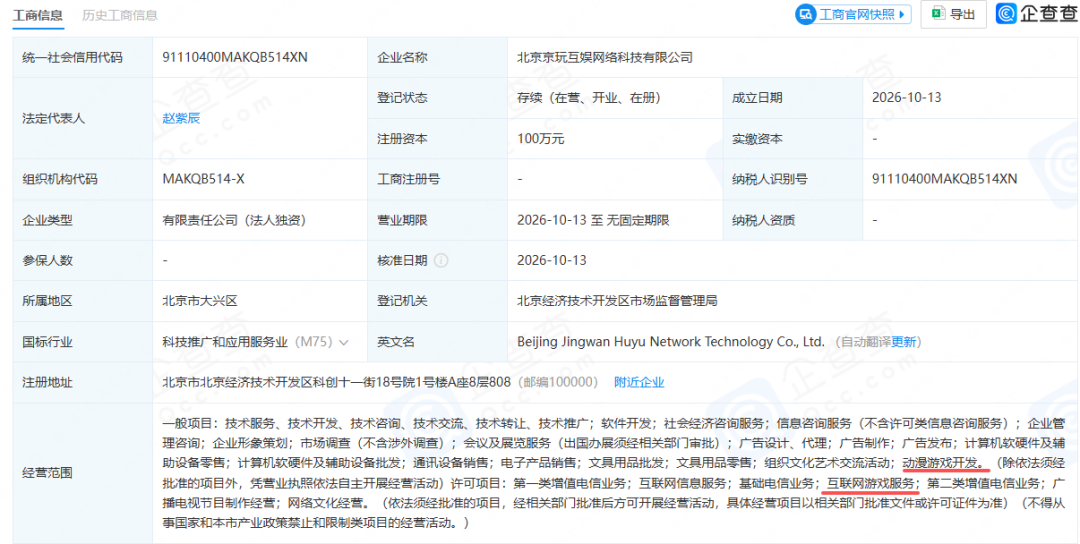Open legal representative 赵紫辰 link

coord(181,118)
